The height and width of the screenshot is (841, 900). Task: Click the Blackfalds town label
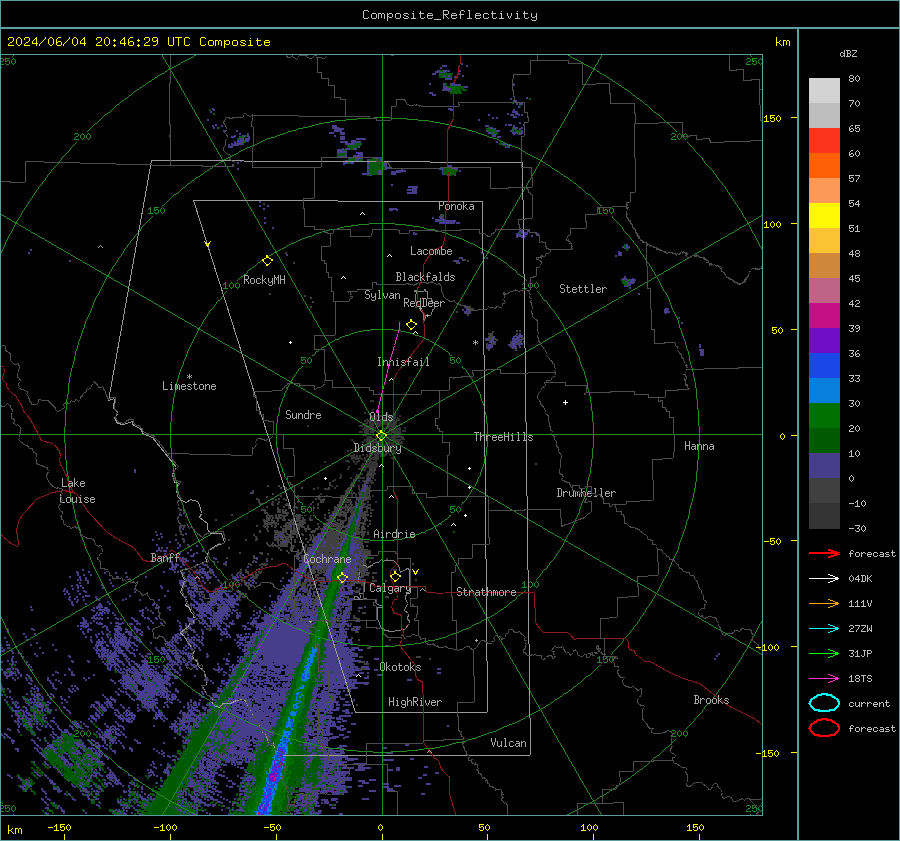click(425, 277)
